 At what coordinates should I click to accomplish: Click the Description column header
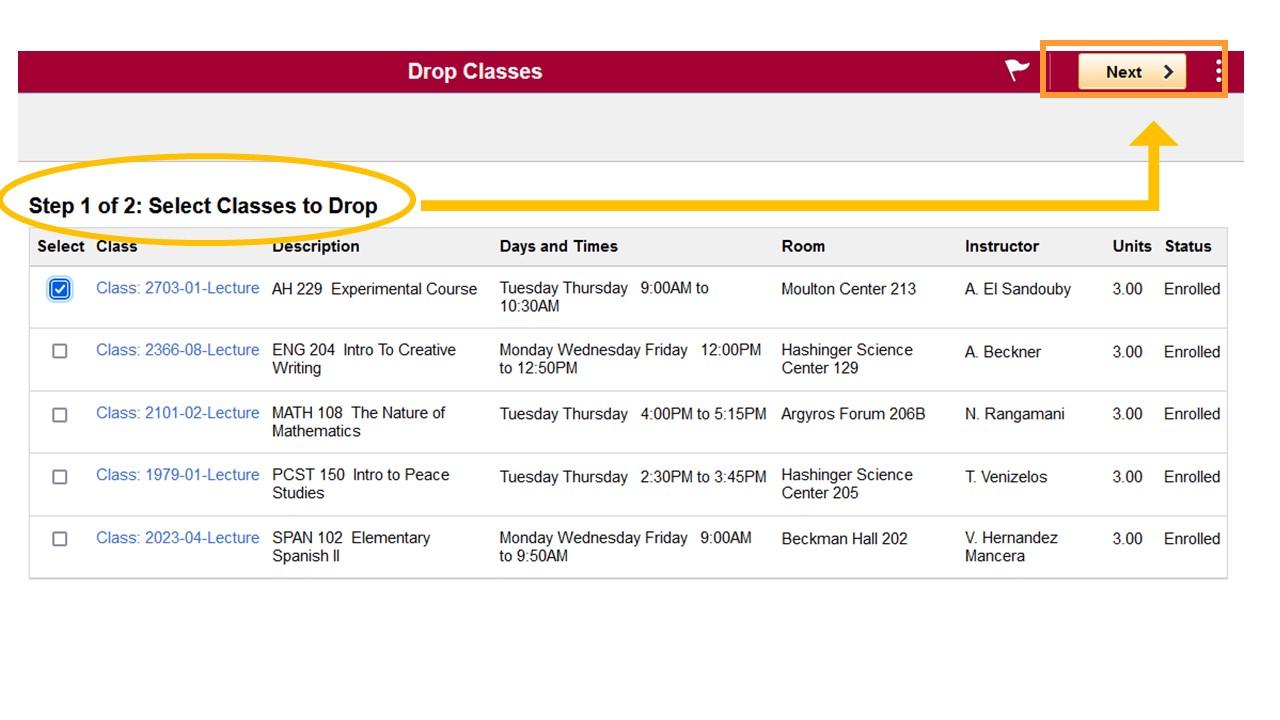315,246
